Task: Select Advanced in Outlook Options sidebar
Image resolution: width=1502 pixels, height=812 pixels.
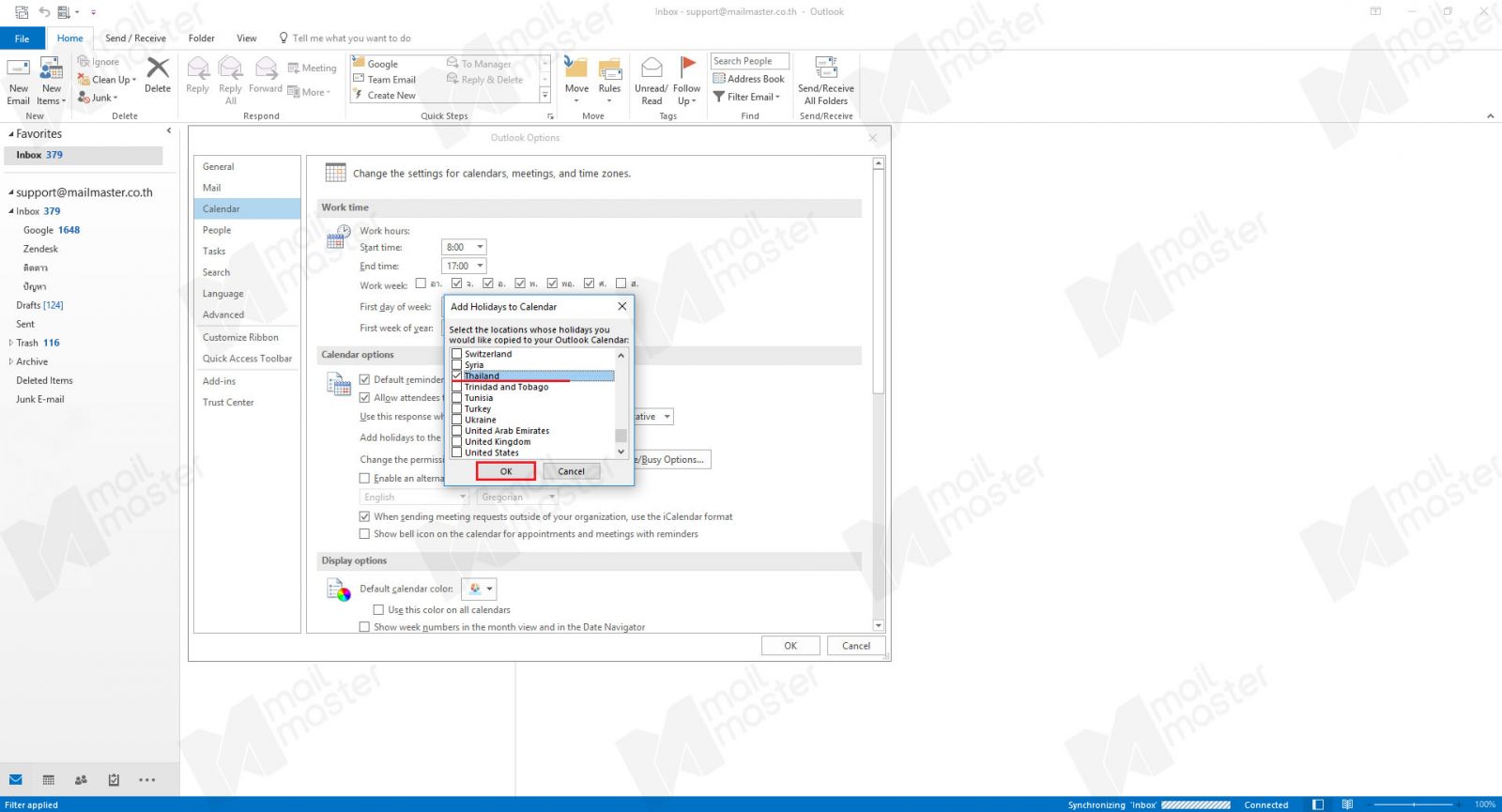Action: tap(247, 314)
